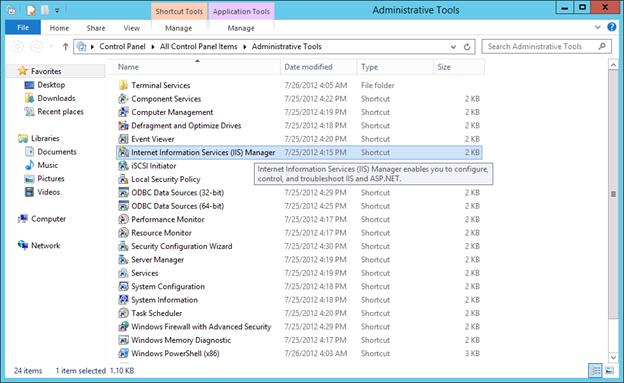The height and width of the screenshot is (383, 624).
Task: Open Manage tab under Shortcut Tools
Action: tap(179, 28)
